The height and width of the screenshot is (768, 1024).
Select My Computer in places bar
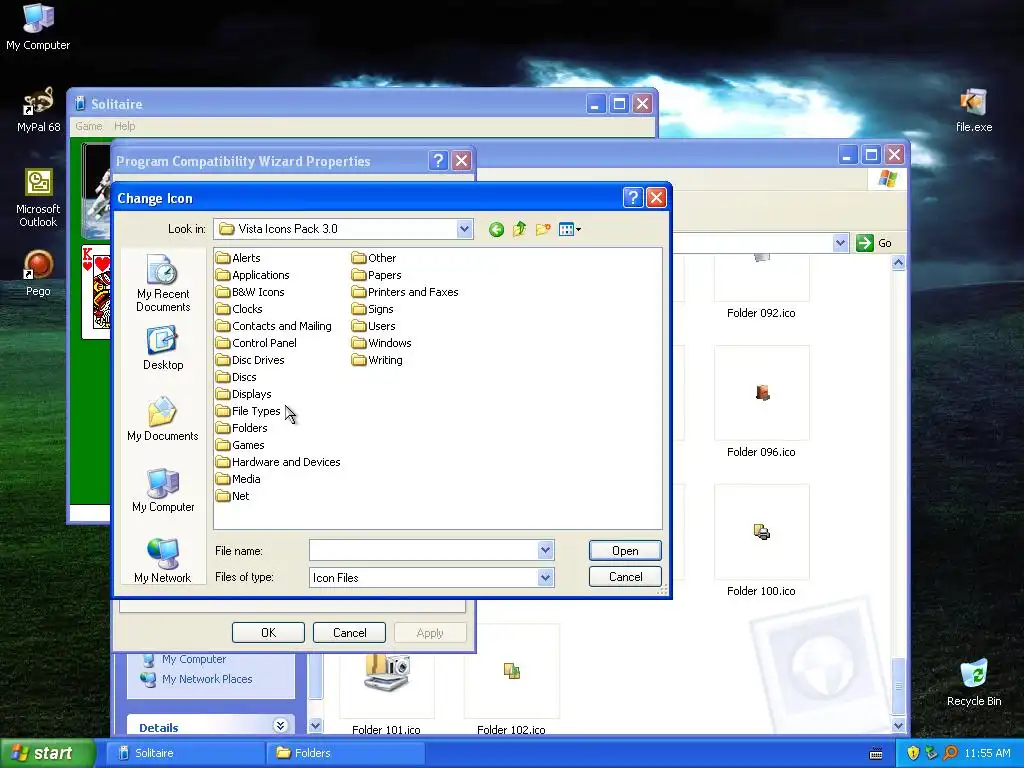(163, 490)
